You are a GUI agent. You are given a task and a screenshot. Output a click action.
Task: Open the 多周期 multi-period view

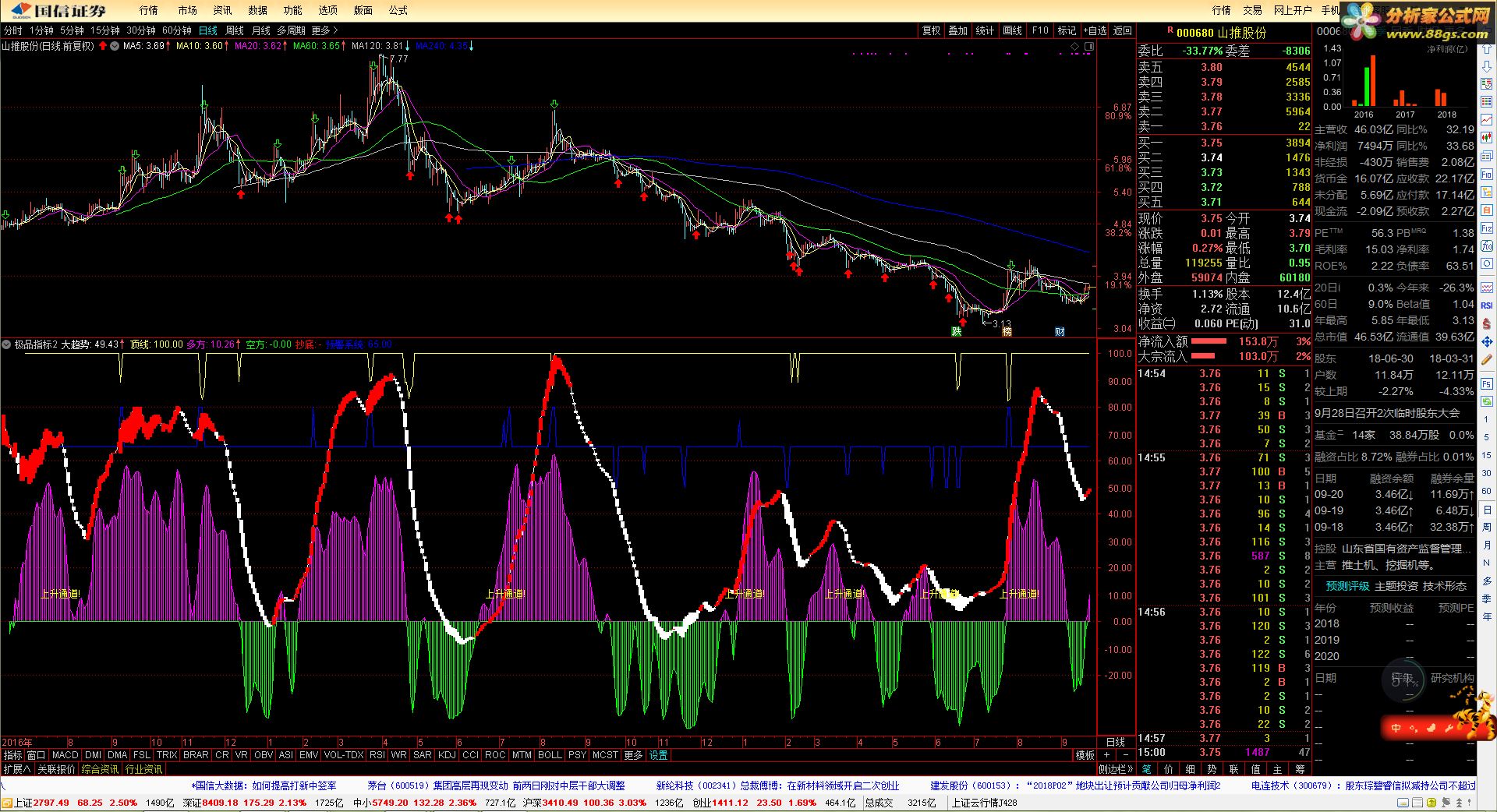coord(291,30)
